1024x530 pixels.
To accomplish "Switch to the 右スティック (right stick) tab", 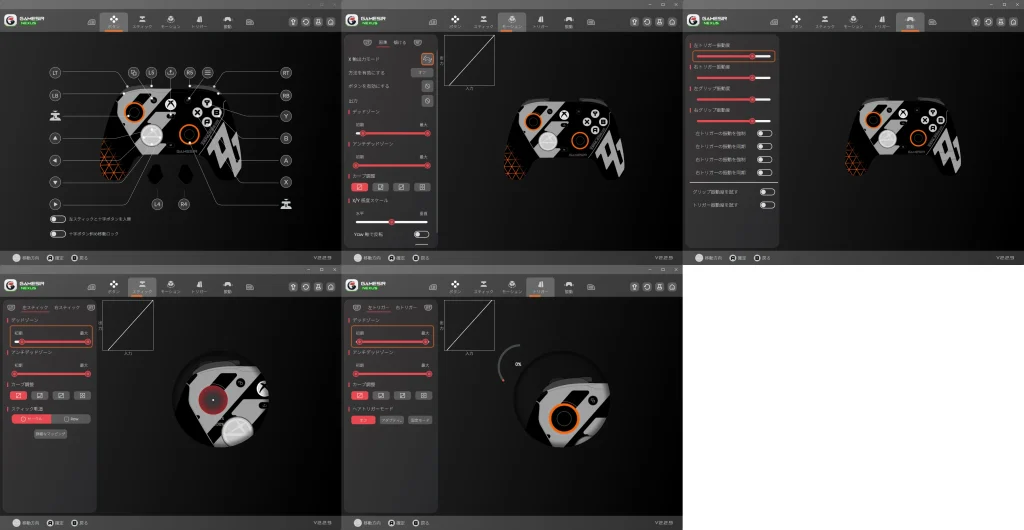I will point(66,307).
